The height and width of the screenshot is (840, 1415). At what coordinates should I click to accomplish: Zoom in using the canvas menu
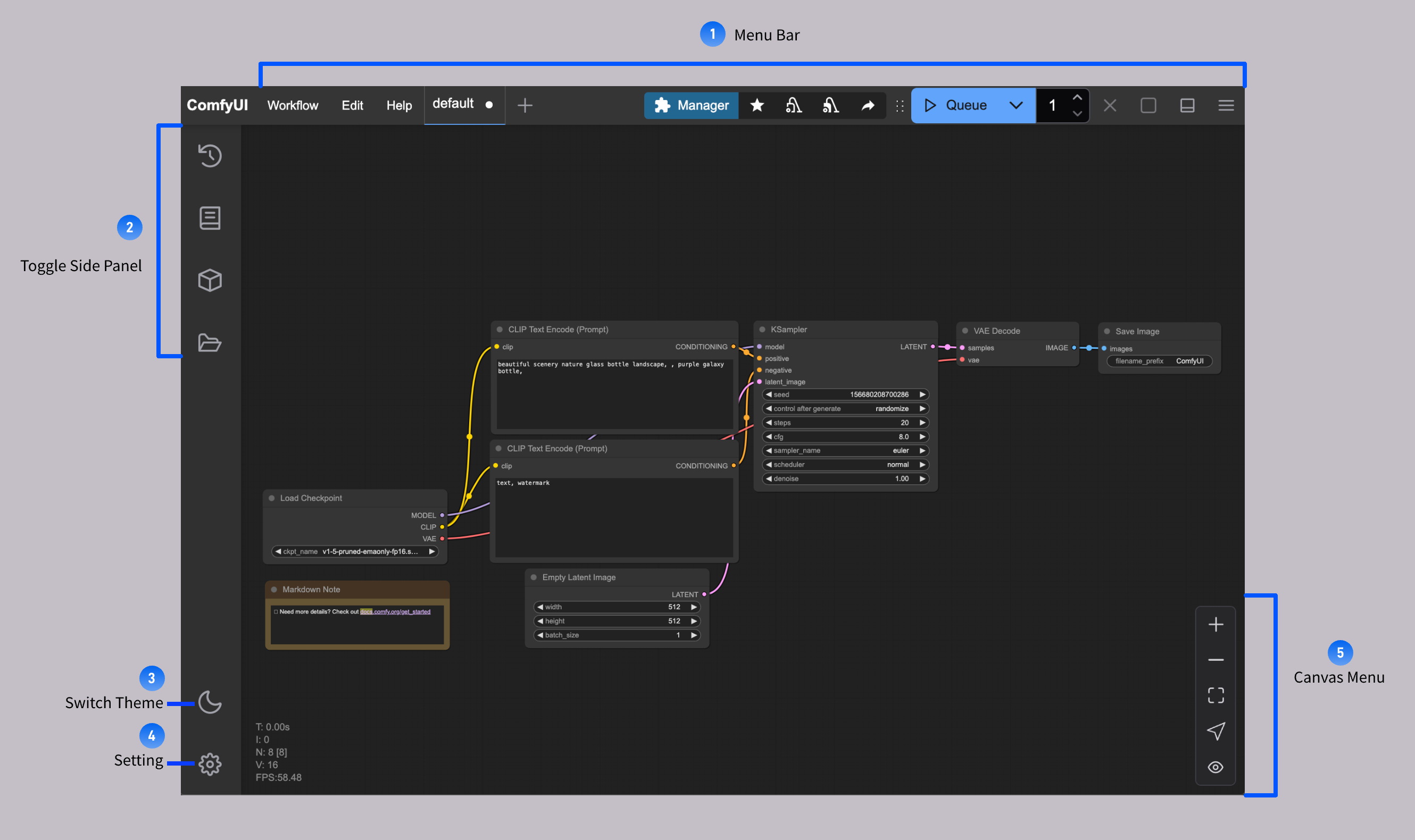1216,624
